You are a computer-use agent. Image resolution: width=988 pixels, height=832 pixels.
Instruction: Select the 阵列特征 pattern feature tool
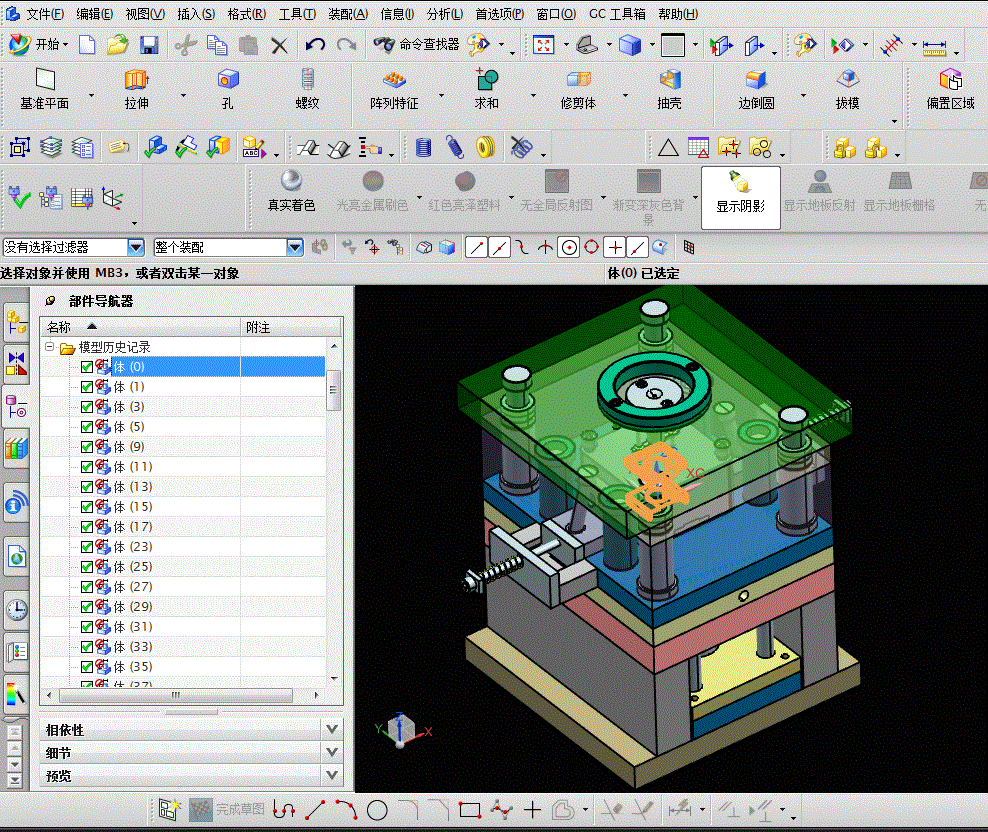pos(394,90)
